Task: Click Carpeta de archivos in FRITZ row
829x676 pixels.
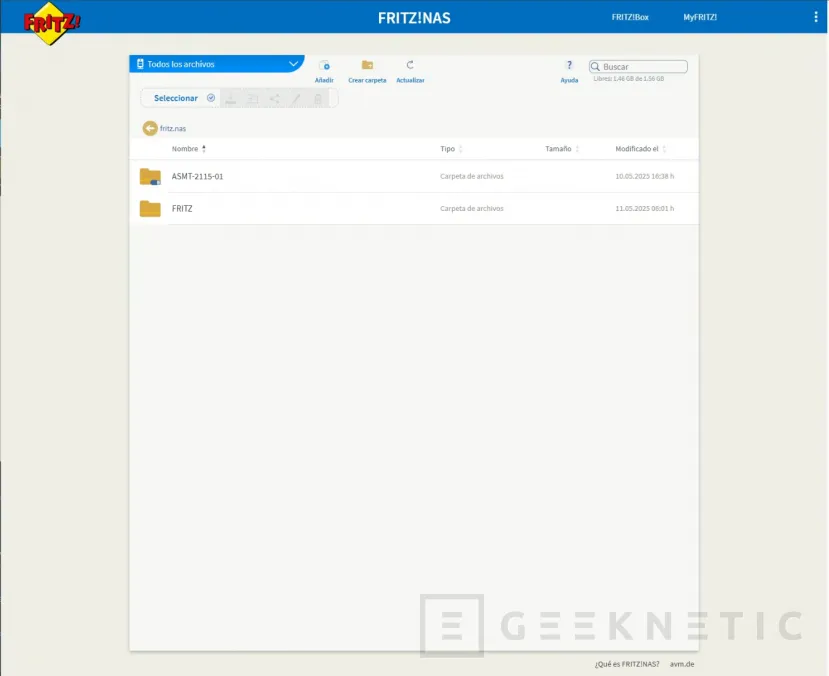Action: [472, 208]
